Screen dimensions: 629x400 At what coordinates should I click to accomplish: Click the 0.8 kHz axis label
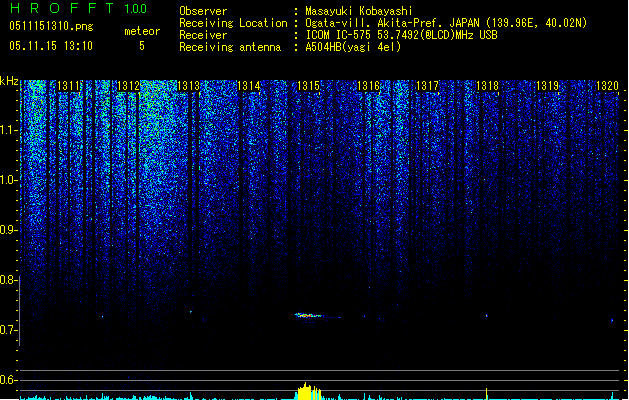9,280
